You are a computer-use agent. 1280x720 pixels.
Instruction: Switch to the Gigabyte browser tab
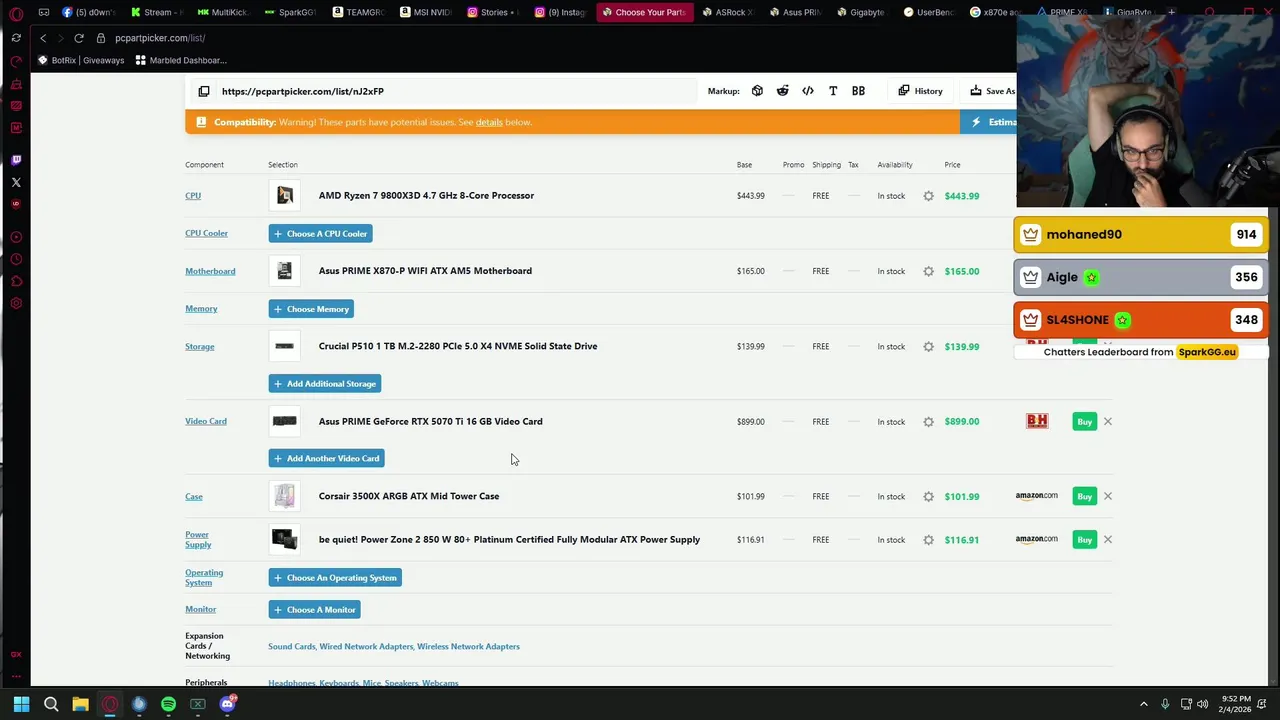point(861,12)
